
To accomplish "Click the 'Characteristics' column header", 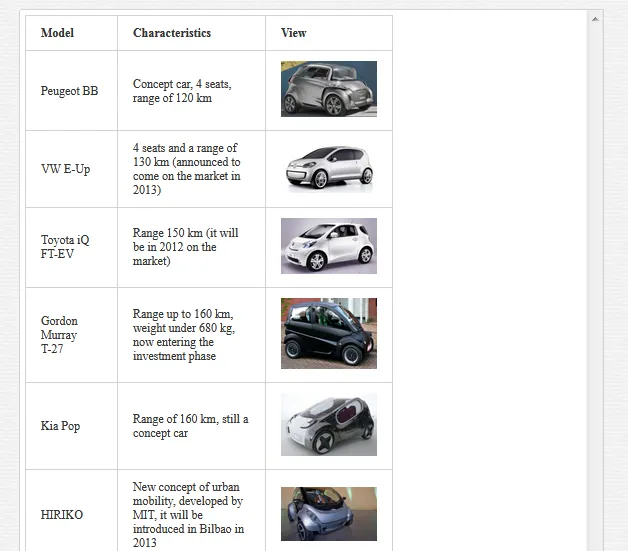I will tap(191, 33).
